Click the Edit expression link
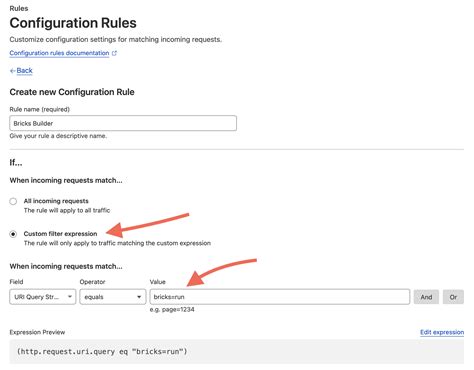This screenshot has width=474, height=370. click(442, 332)
